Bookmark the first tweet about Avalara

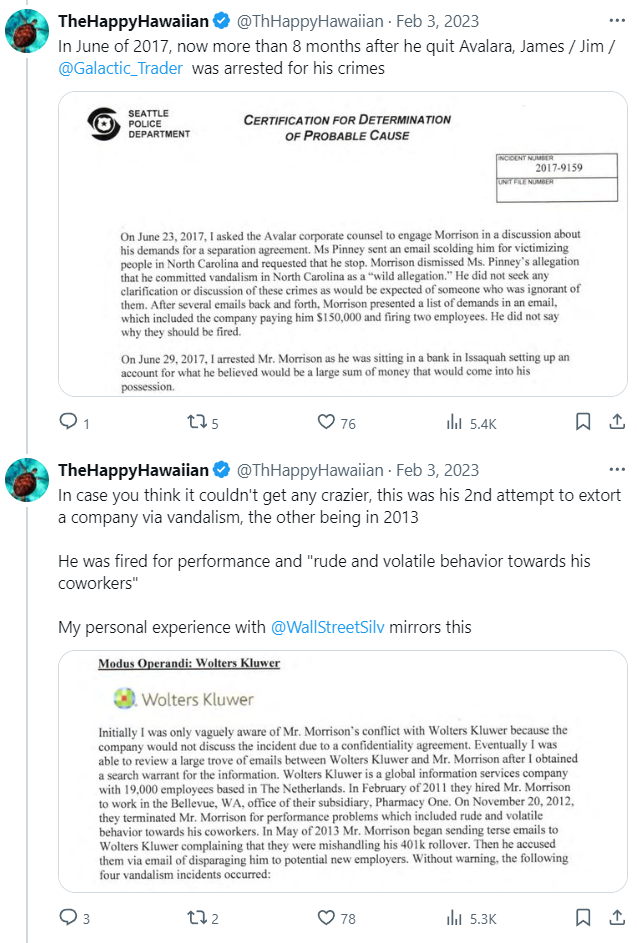pyautogui.click(x=583, y=423)
